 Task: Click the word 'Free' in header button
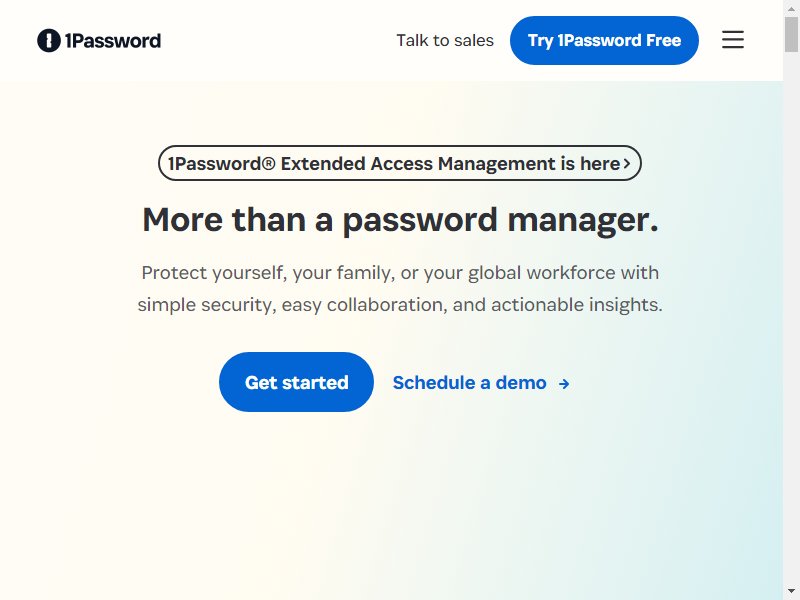pos(663,40)
